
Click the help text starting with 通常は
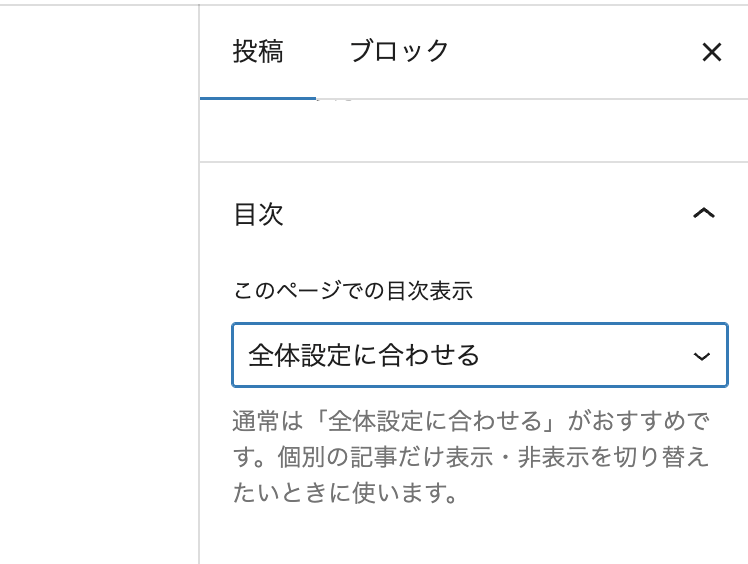(x=470, y=419)
